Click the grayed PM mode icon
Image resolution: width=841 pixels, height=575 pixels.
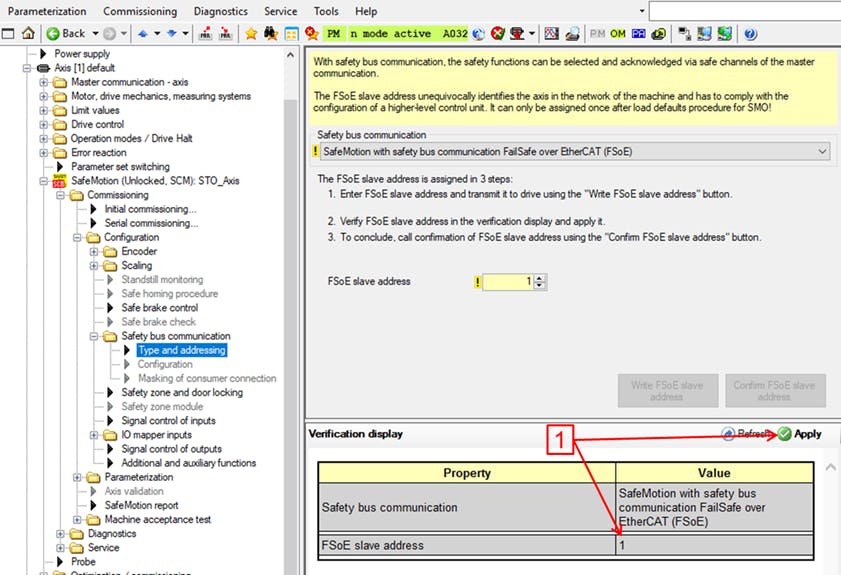pos(597,34)
